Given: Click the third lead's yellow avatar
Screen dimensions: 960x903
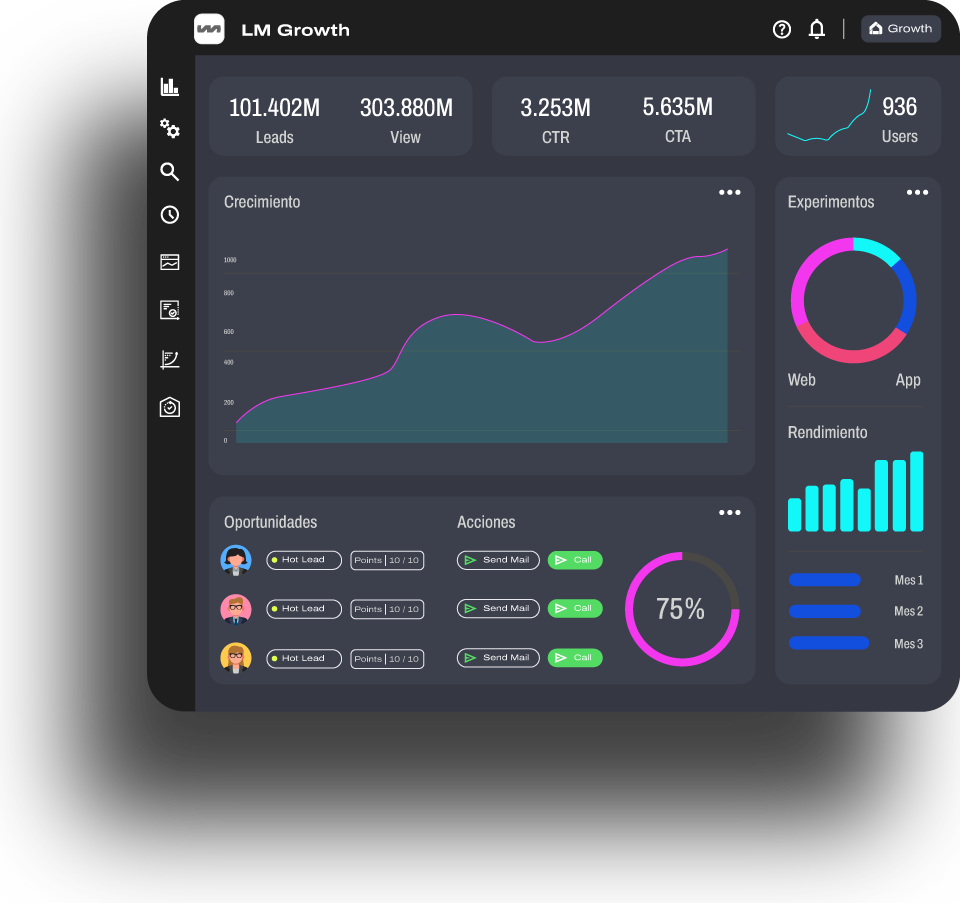Looking at the screenshot, I should (x=236, y=658).
